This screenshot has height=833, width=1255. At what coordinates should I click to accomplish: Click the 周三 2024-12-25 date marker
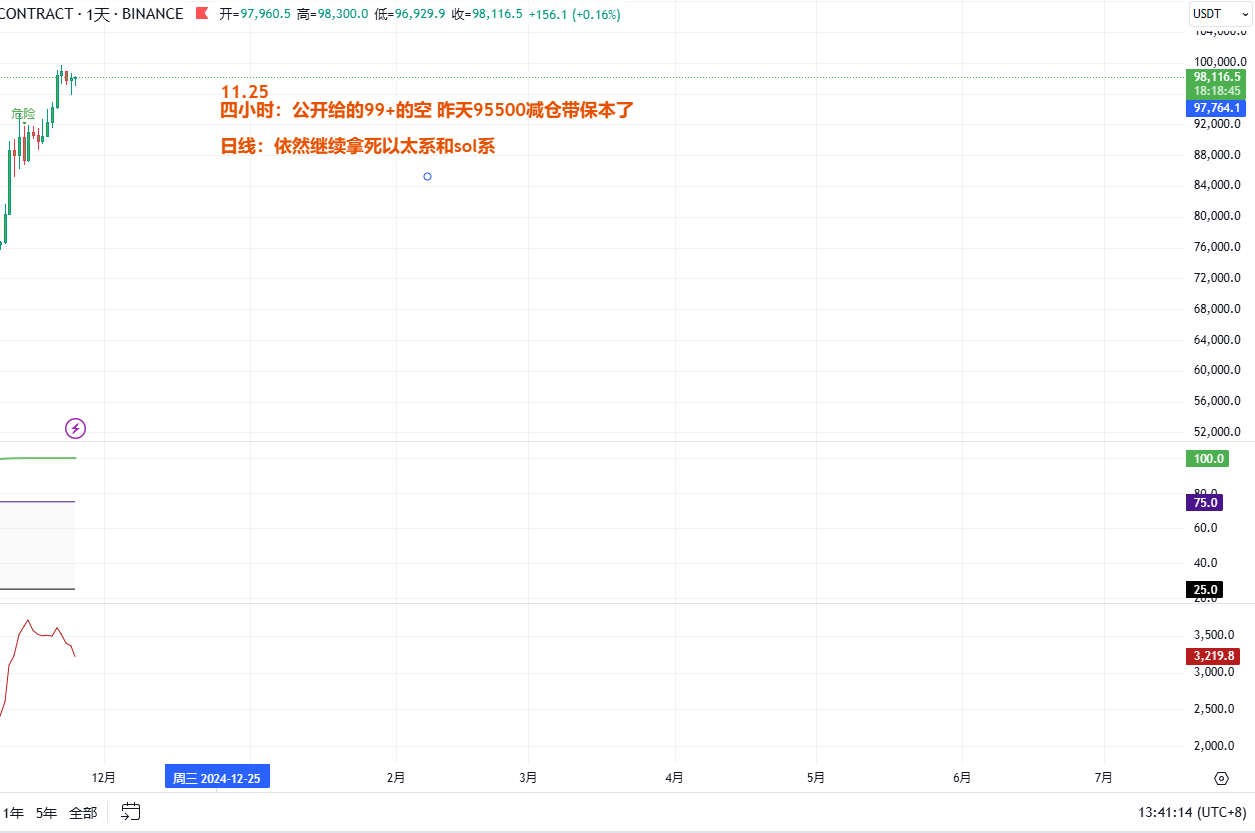[217, 778]
